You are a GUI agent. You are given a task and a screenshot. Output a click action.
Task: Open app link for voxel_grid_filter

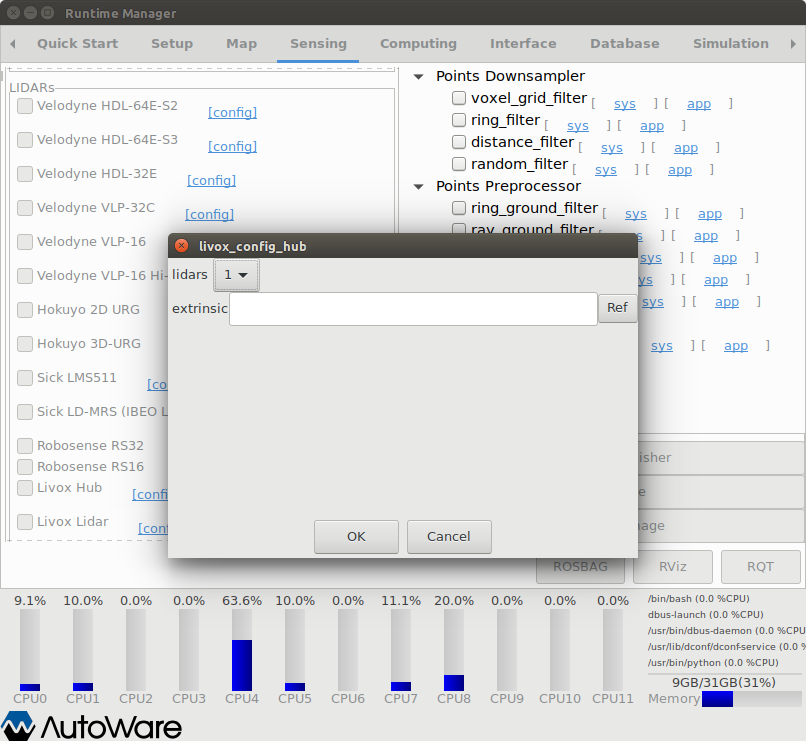[x=699, y=104]
